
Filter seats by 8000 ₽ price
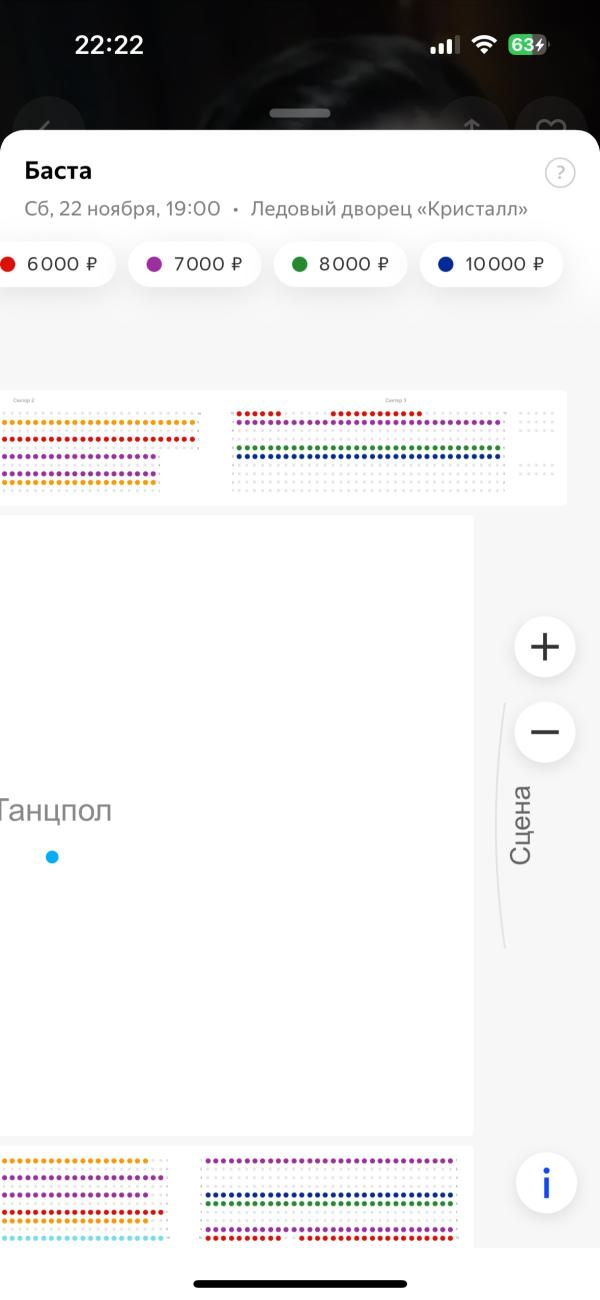click(x=340, y=265)
